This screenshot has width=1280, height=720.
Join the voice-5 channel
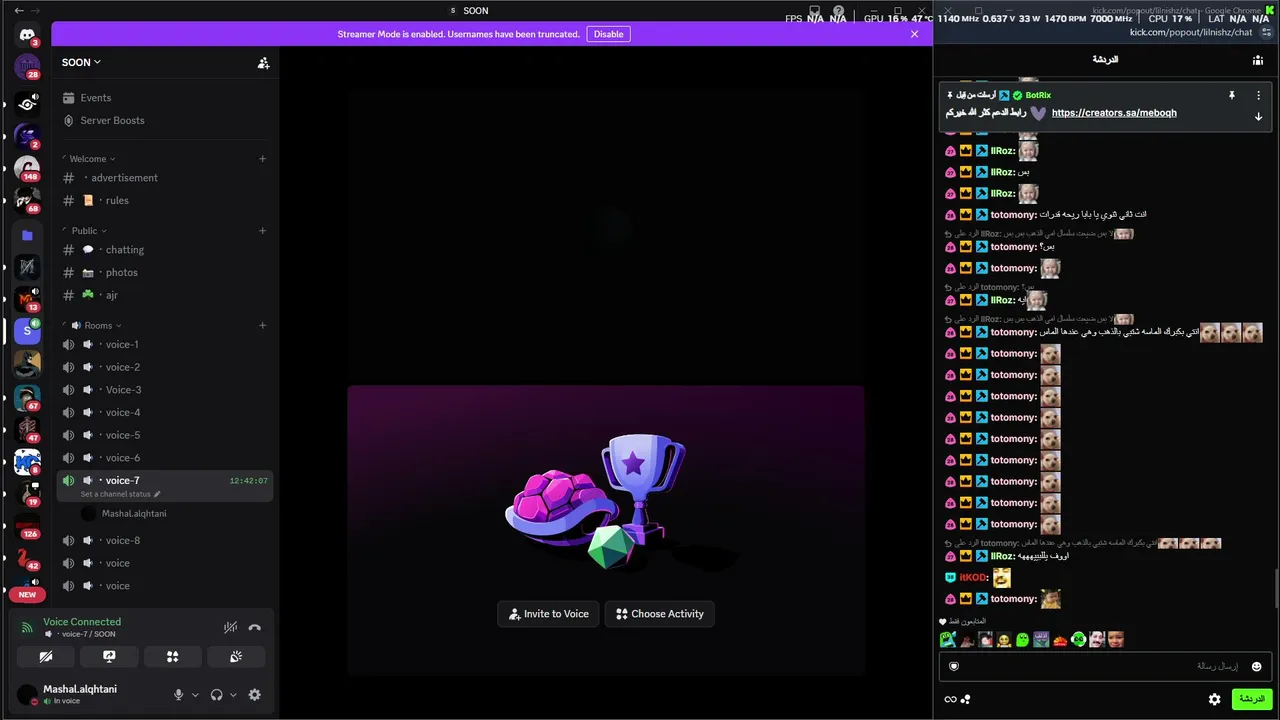coord(165,435)
